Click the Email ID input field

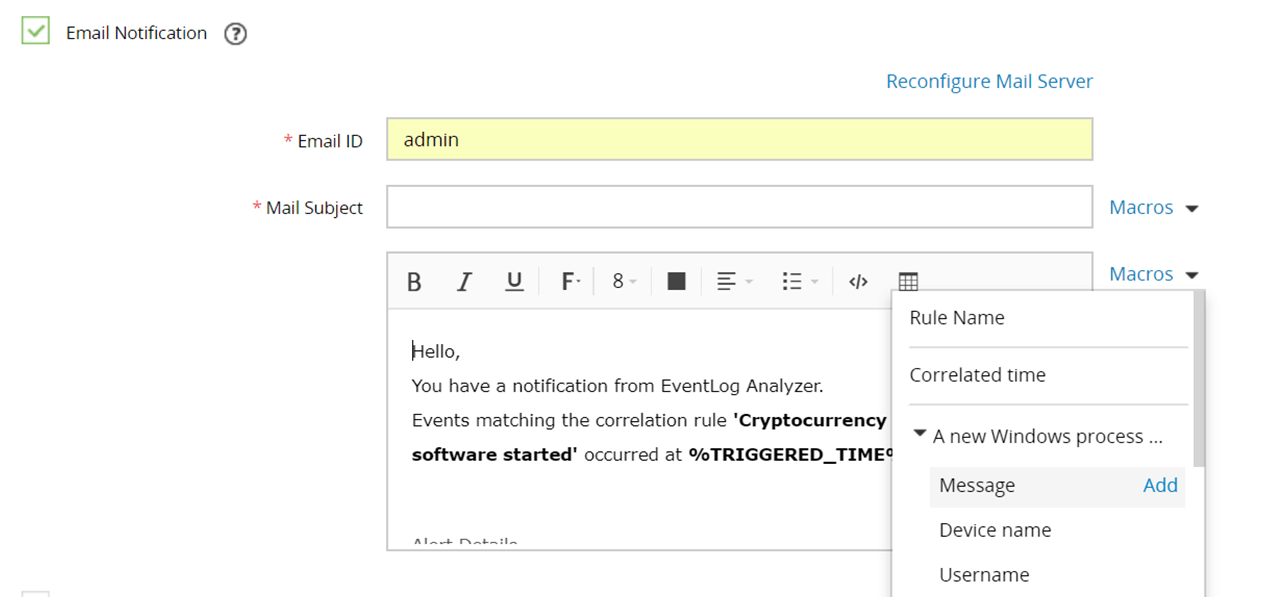[x=739, y=140]
